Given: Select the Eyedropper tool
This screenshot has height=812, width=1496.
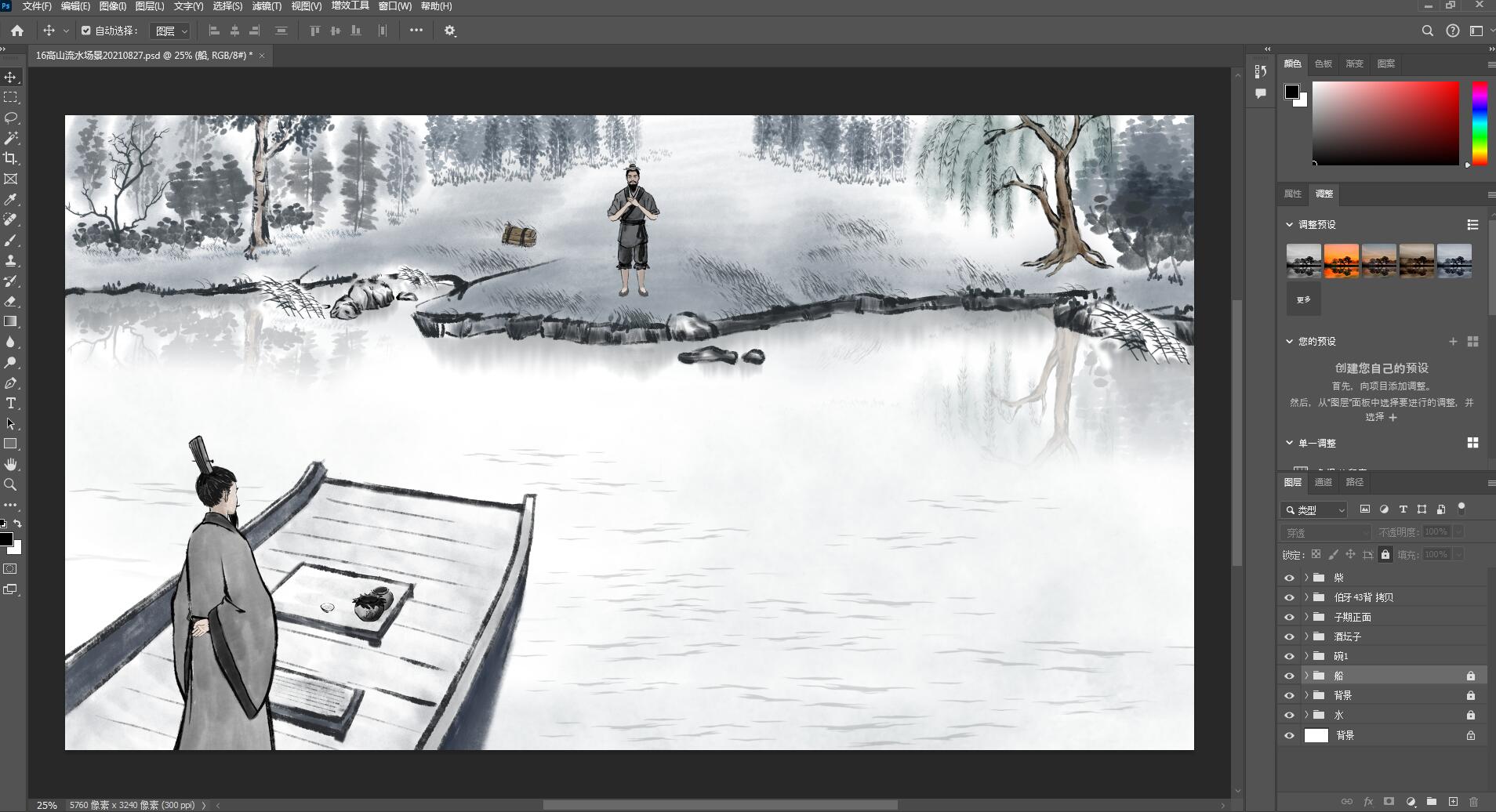Looking at the screenshot, I should 11,199.
